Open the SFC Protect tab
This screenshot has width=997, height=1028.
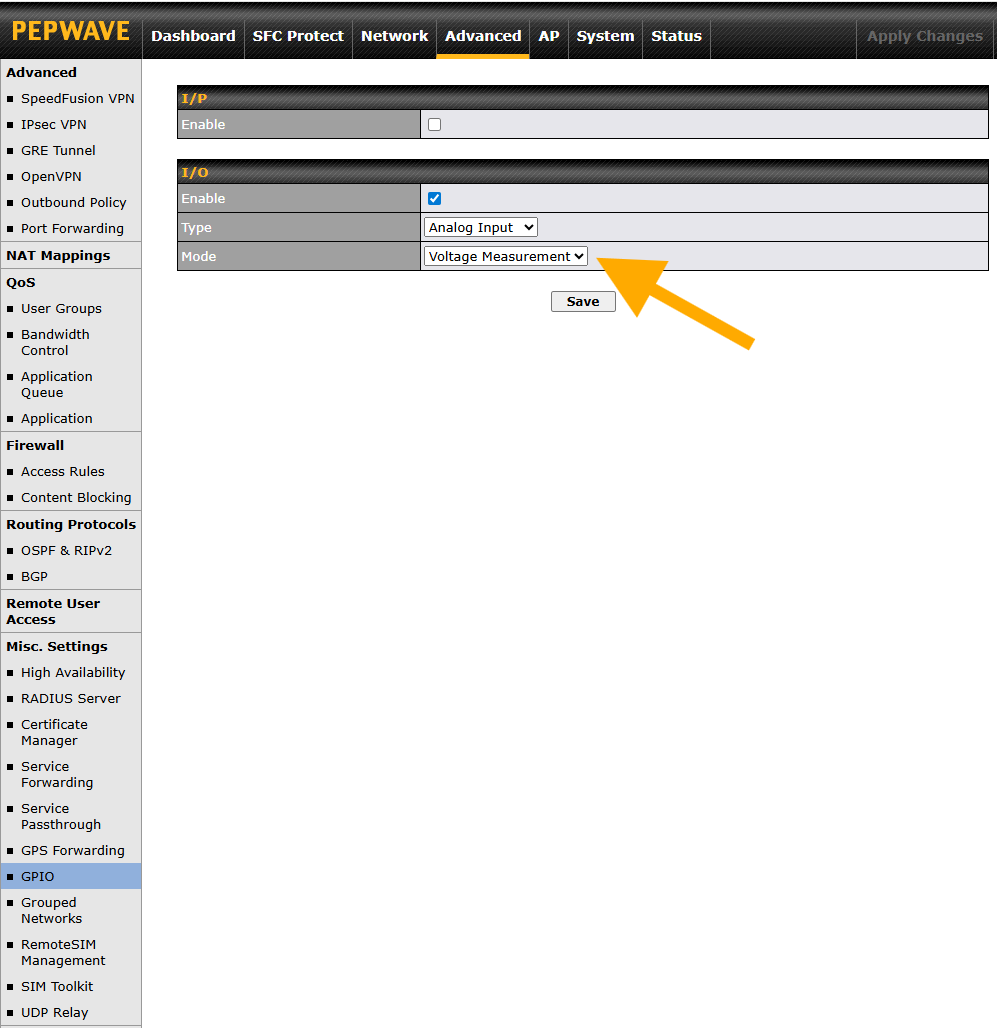(x=298, y=36)
